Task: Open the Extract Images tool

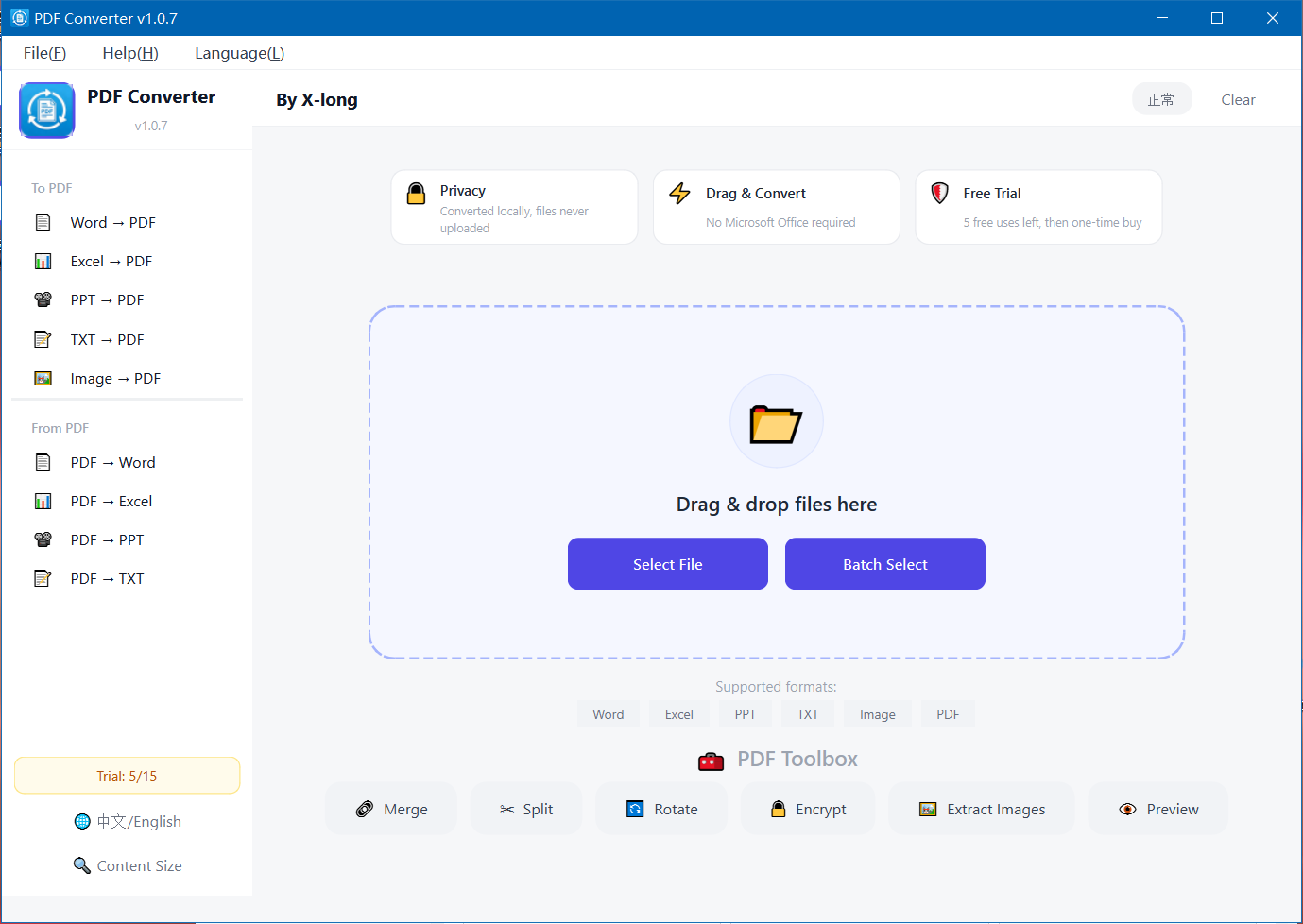Action: coord(981,809)
